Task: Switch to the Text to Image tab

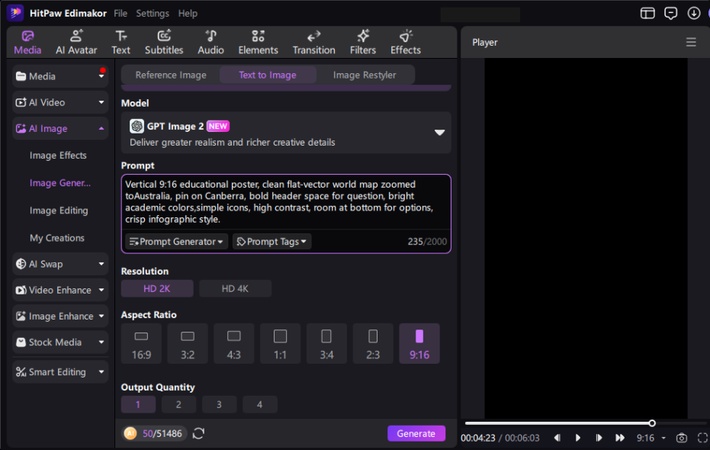Action: 268,75
